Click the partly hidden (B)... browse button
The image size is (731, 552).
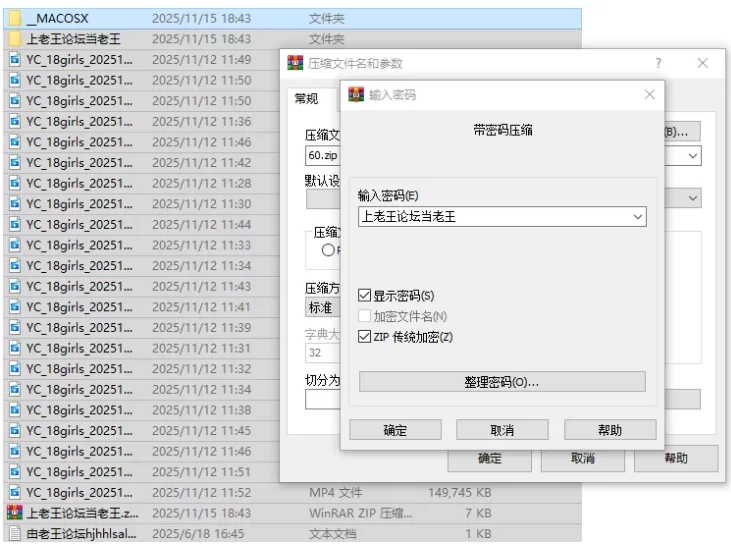click(x=682, y=132)
